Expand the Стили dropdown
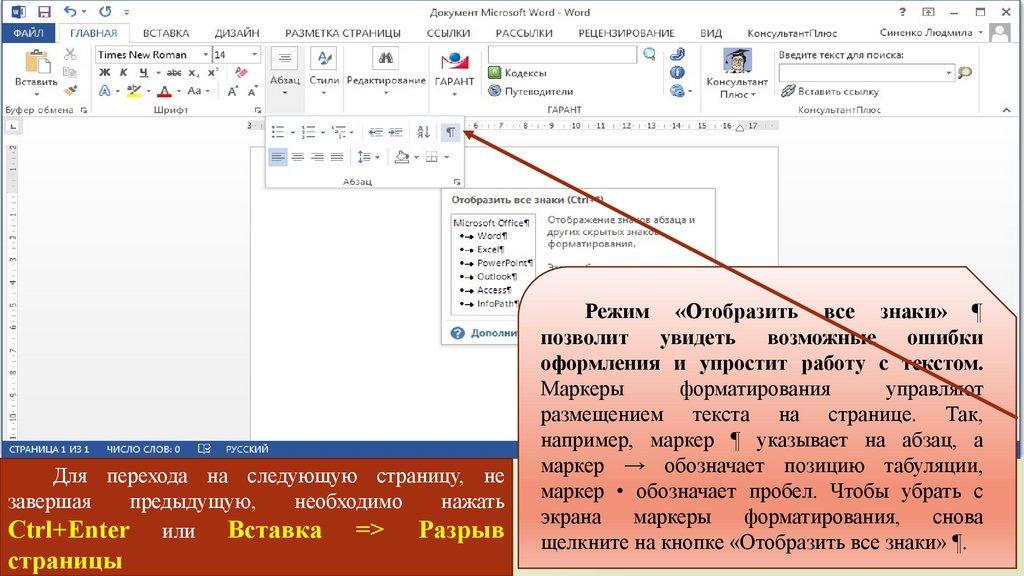Image resolution: width=1024 pixels, height=576 pixels. [324, 73]
